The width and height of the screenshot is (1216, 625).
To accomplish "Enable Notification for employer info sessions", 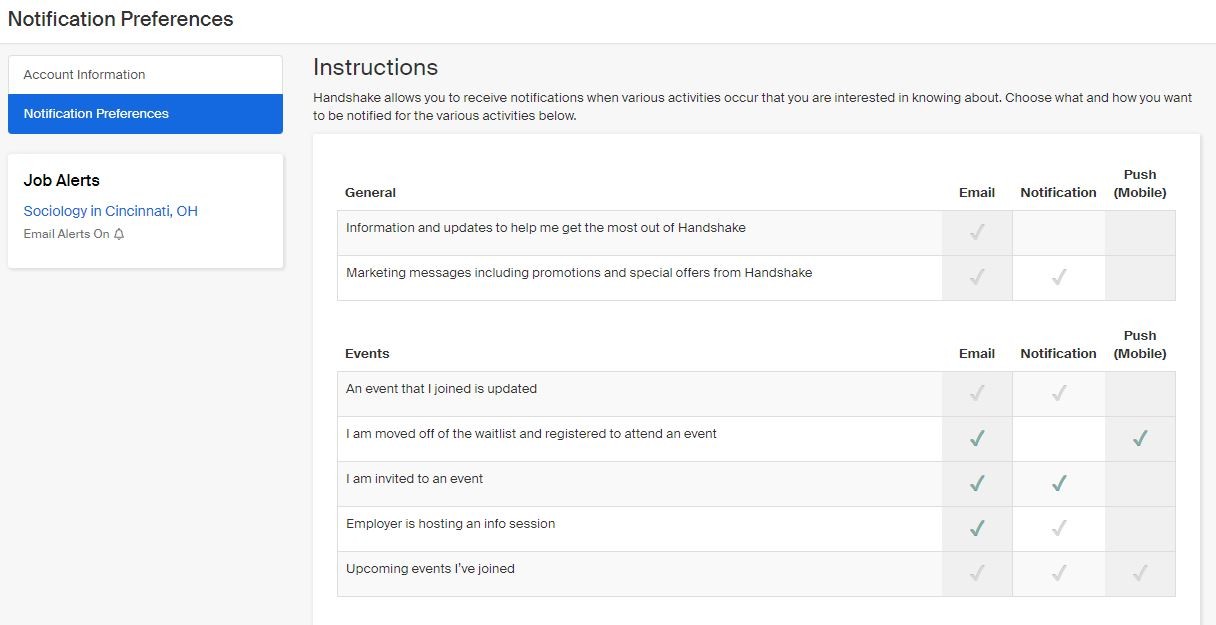I will (1058, 528).
